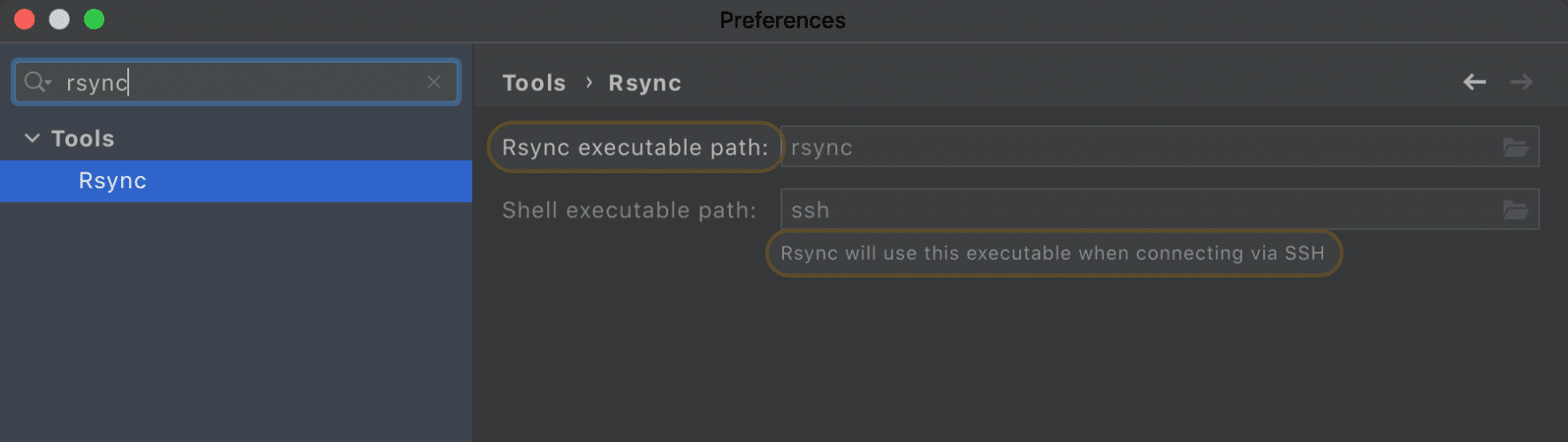The width and height of the screenshot is (1568, 442).
Task: Click the magnifier search history icon
Action: tap(37, 82)
